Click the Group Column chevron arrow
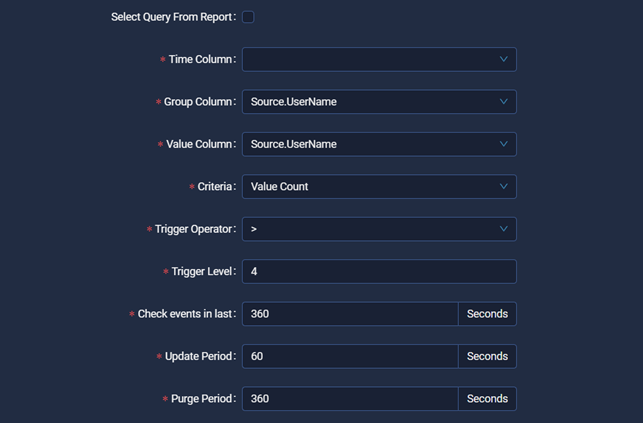The image size is (643, 423). (504, 102)
